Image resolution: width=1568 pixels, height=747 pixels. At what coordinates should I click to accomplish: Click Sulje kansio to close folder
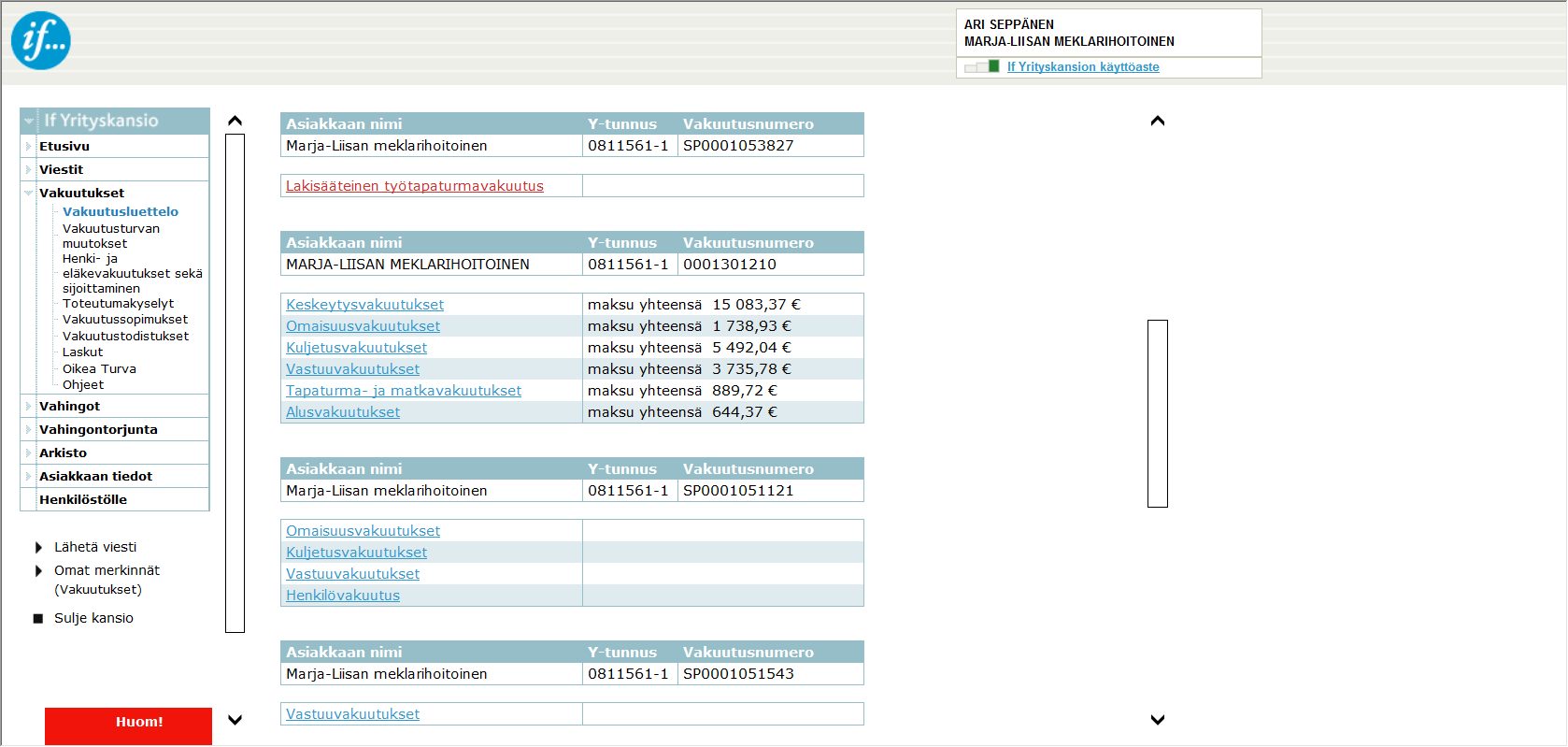(x=93, y=618)
